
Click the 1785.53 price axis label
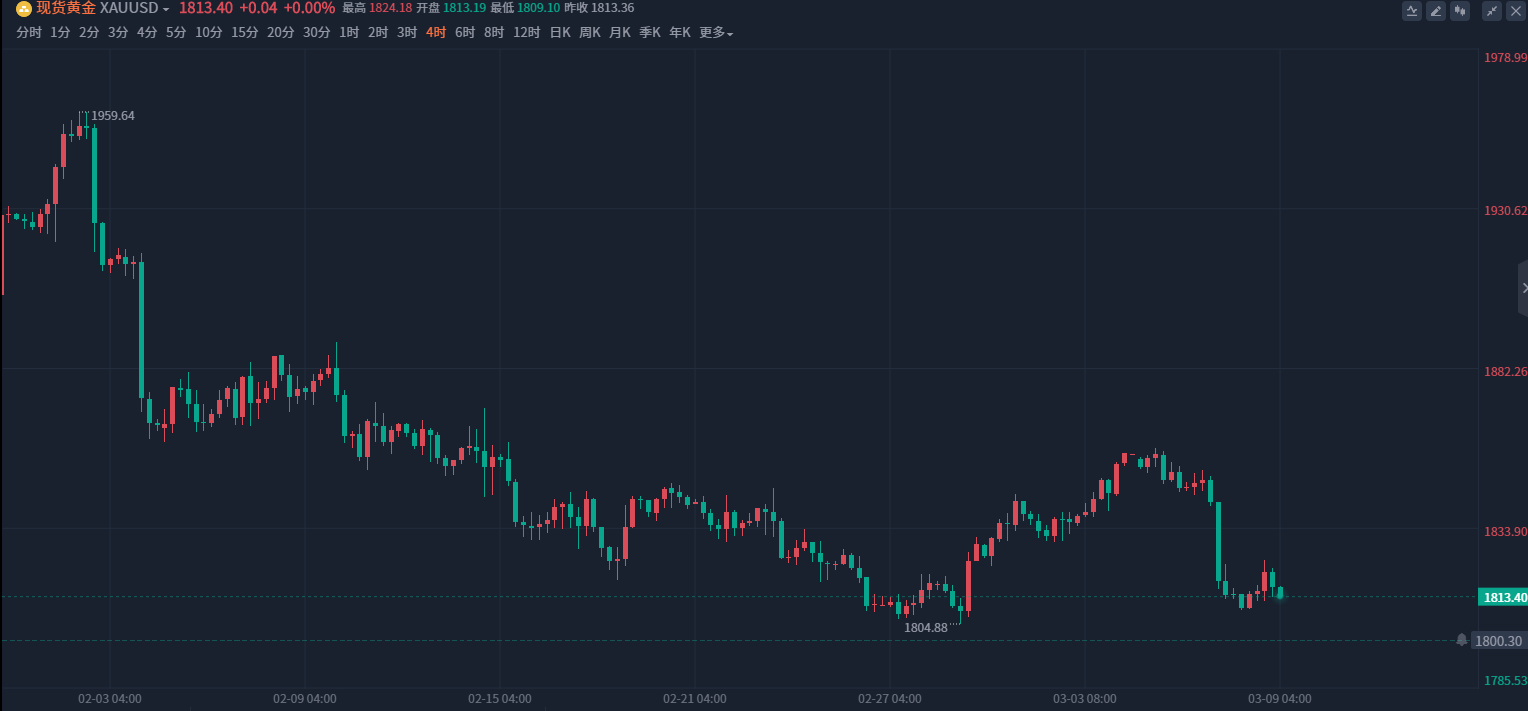1505,681
